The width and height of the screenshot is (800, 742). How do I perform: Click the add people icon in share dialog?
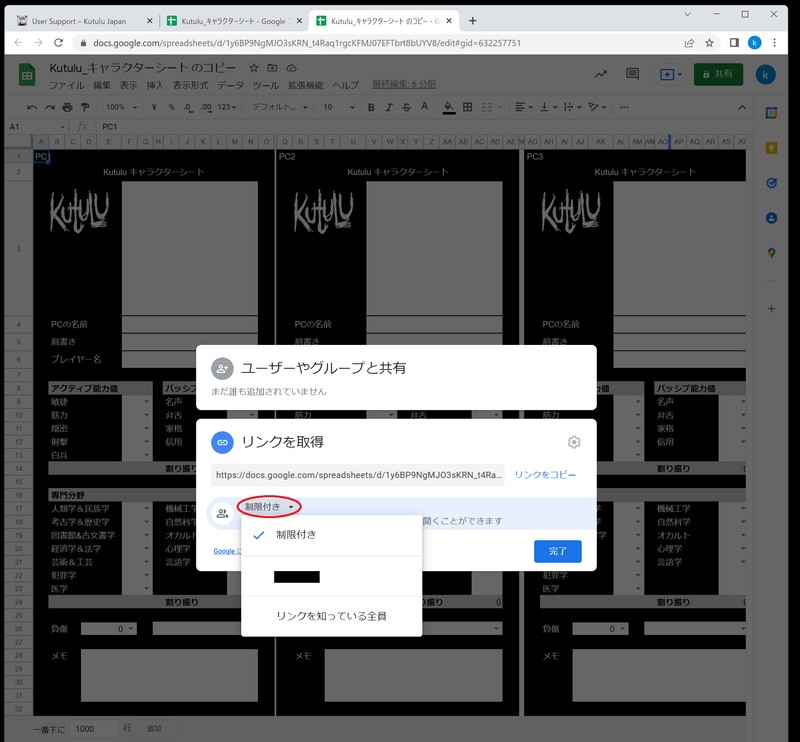click(x=222, y=368)
